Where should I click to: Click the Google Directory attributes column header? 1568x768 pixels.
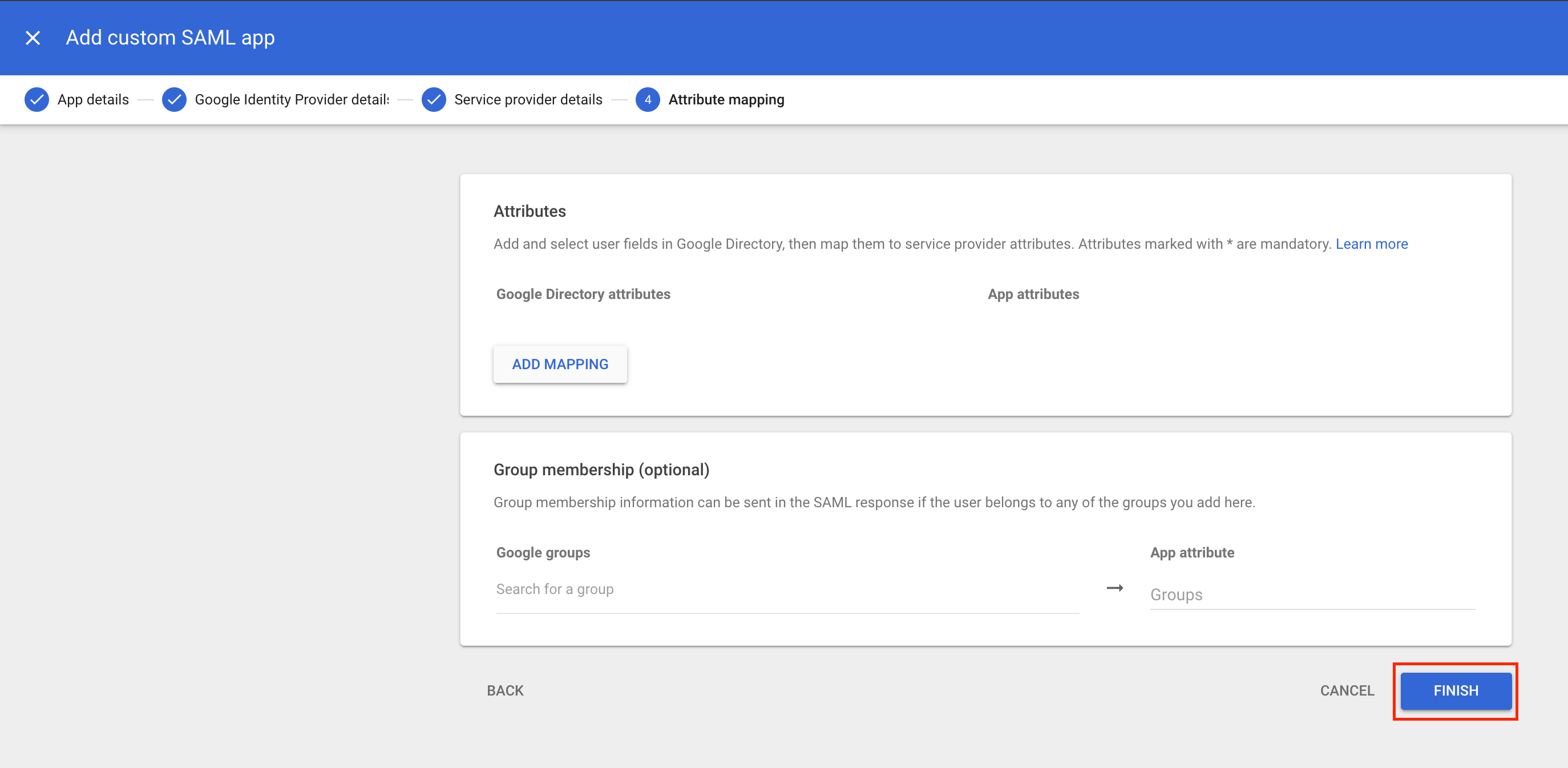point(583,294)
